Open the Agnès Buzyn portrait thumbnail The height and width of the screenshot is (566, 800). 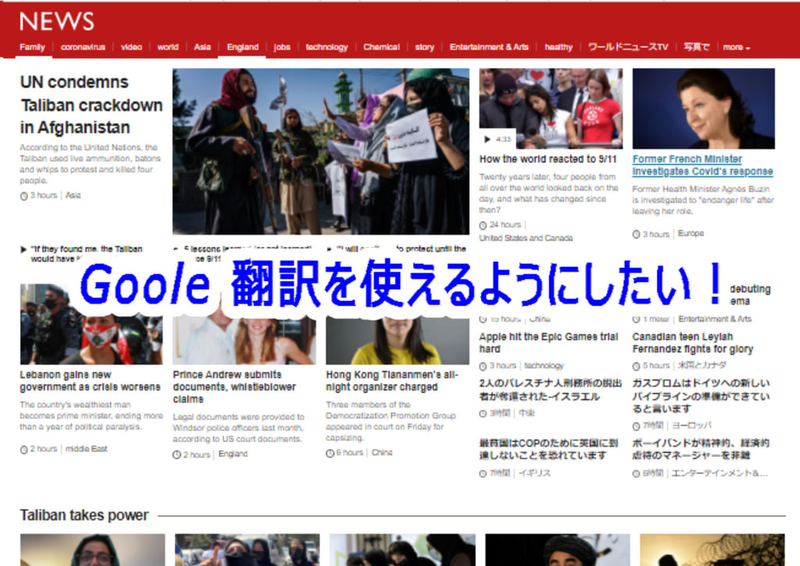pos(704,108)
